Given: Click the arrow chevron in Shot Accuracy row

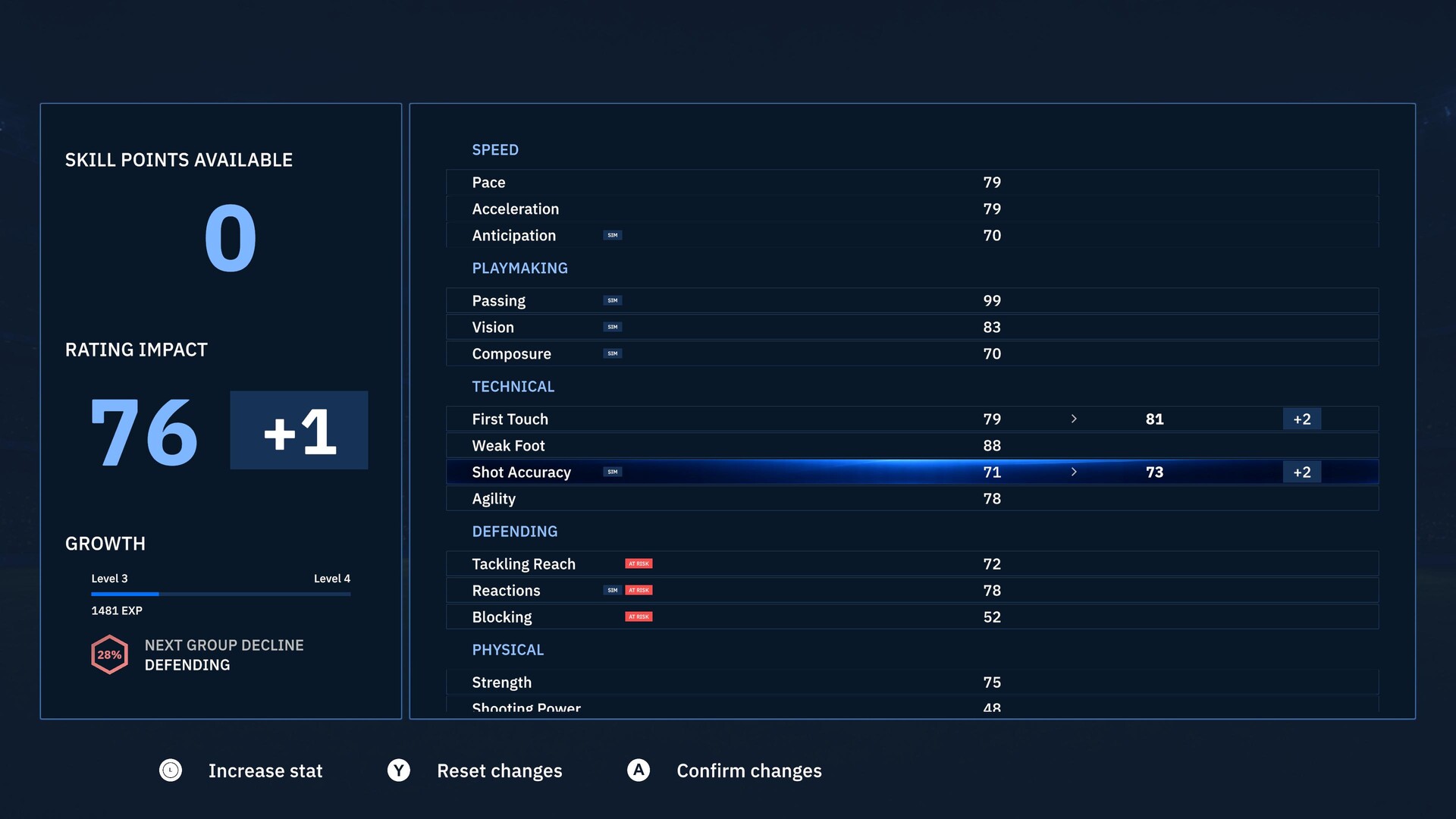Looking at the screenshot, I should pyautogui.click(x=1074, y=472).
